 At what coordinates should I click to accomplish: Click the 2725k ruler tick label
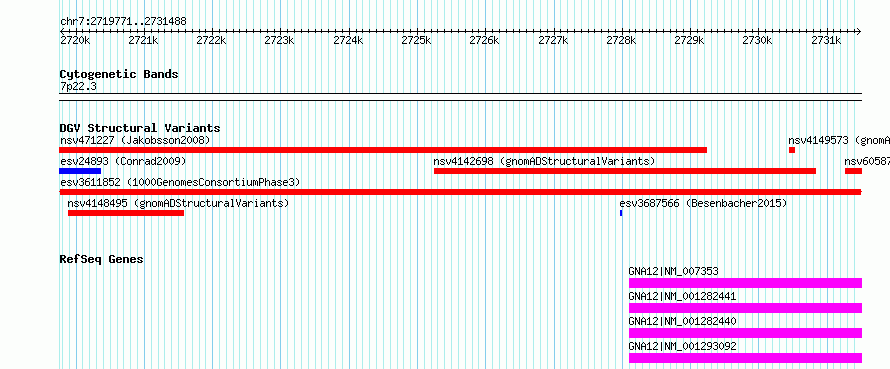[x=416, y=41]
